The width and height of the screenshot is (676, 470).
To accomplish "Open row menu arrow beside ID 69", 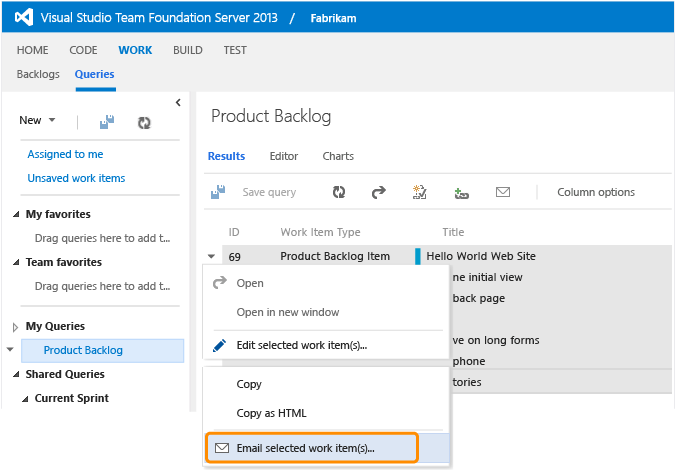I will point(211,256).
